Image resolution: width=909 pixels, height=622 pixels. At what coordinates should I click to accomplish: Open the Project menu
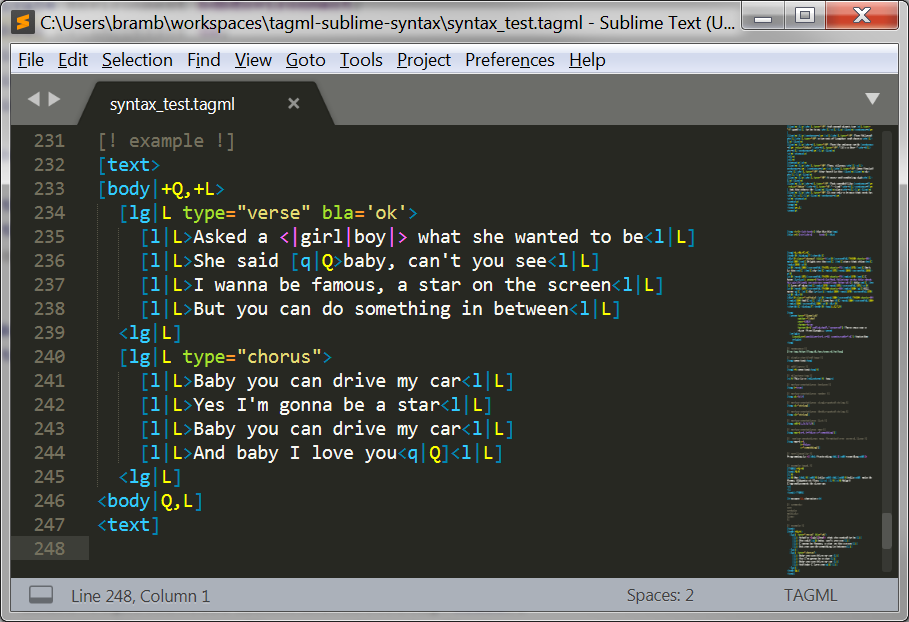coord(424,60)
